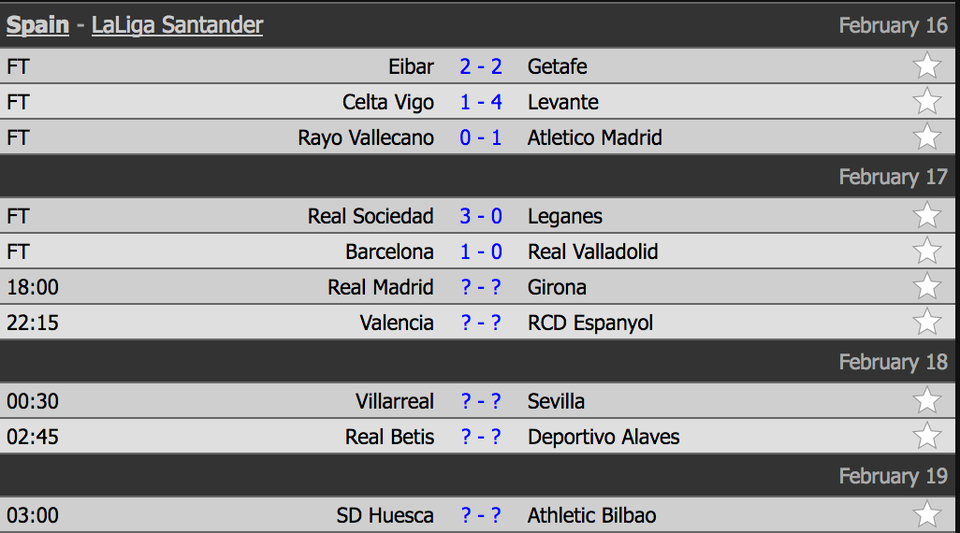Favorite the Valencia vs RCD Espanyol match
Image resolution: width=960 pixels, height=533 pixels.
coord(926,322)
